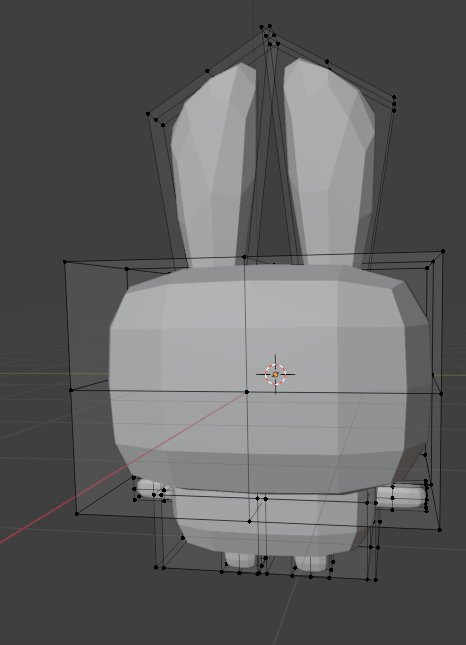
Task: Select the cage vertex at head's center crossing
Action: pyautogui.click(x=247, y=392)
